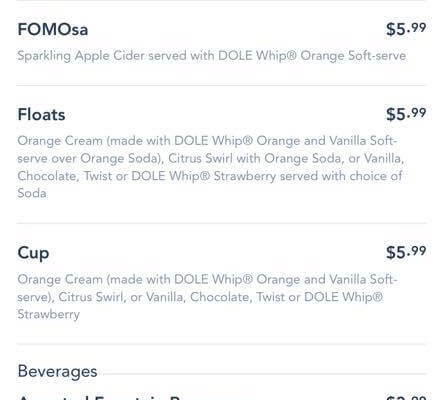444x400 pixels.
Task: Tap the partially visible $2.99 beverage price
Action: [406, 397]
